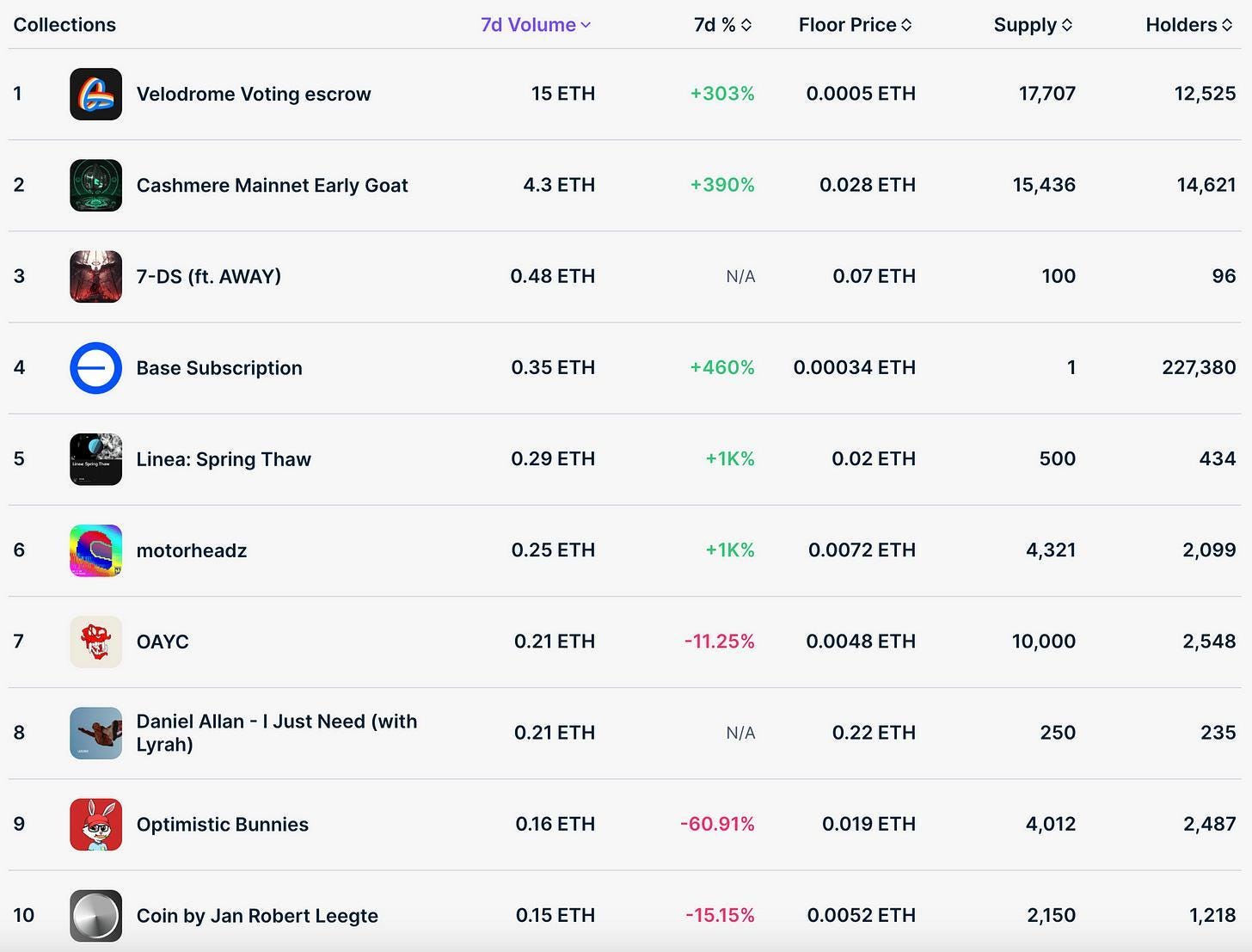Sort by the 7d Volume column
Screen dimensions: 1252x952
(536, 25)
